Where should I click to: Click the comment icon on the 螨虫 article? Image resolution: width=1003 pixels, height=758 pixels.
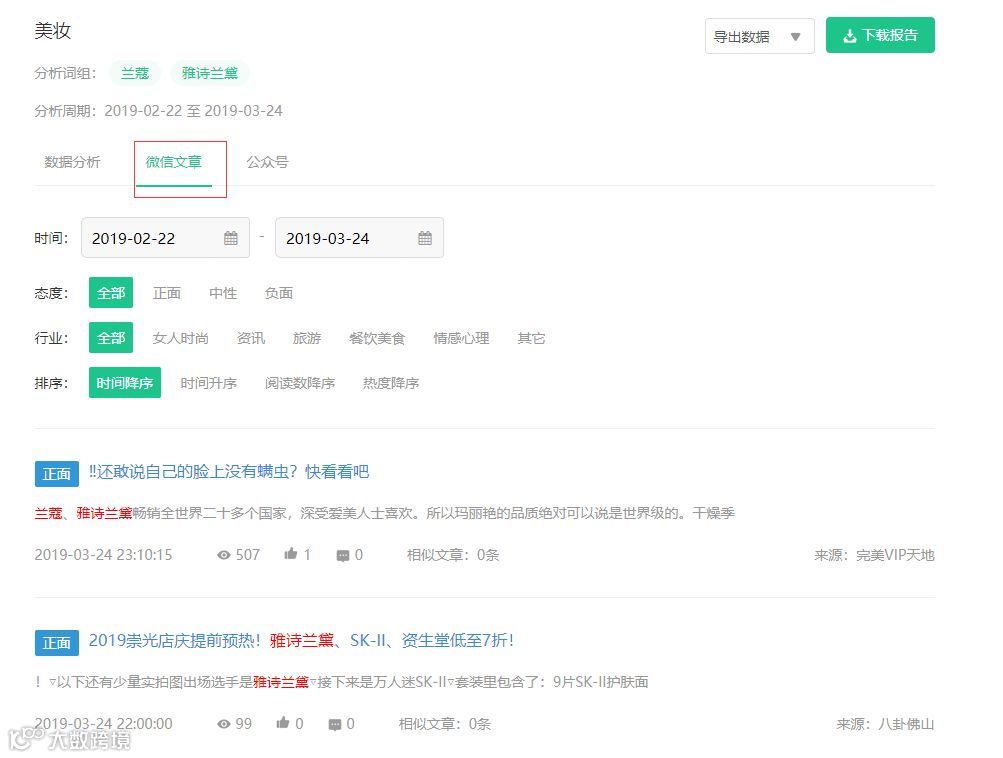(343, 556)
